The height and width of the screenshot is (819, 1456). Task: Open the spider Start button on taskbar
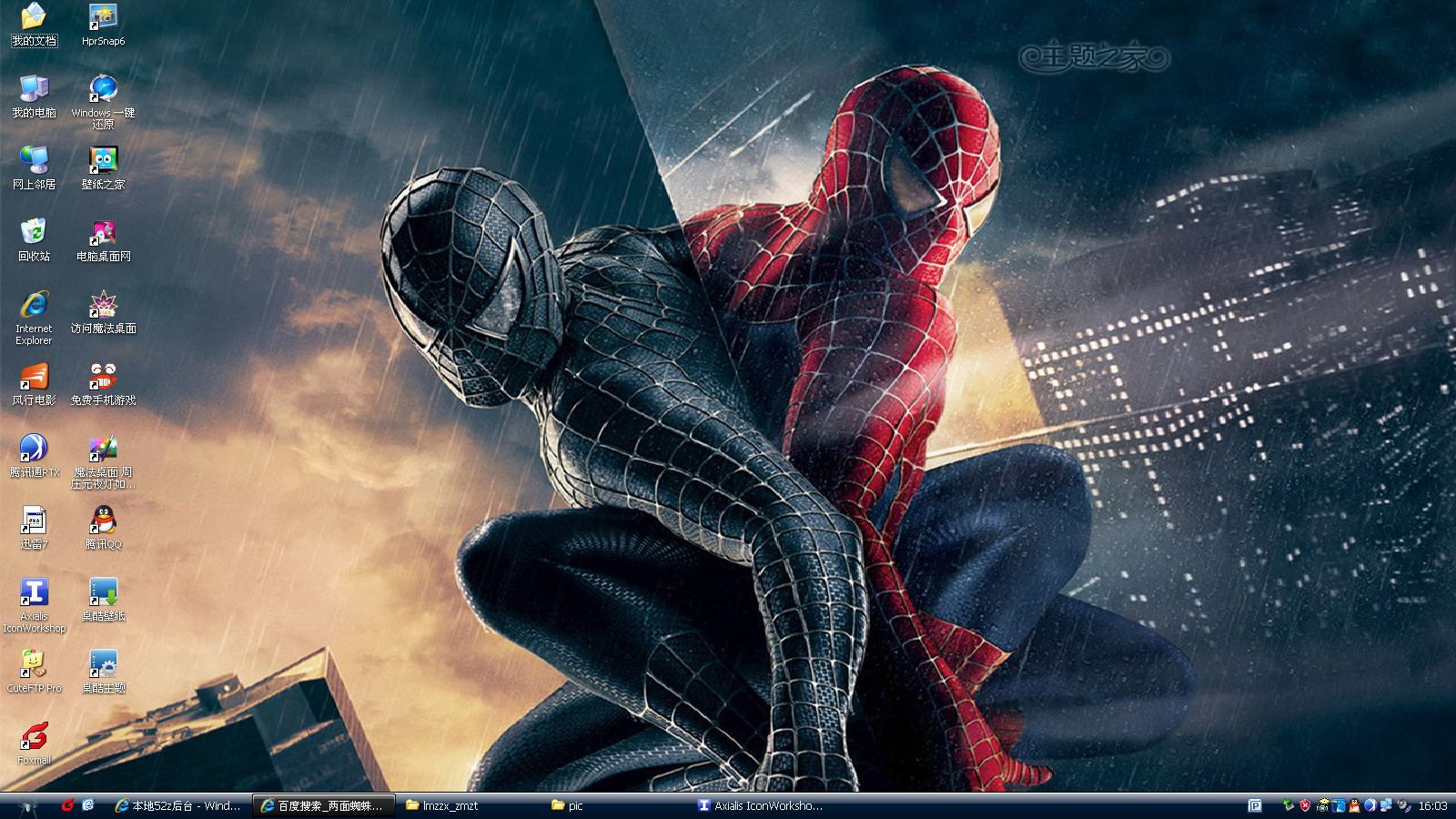coord(27,806)
